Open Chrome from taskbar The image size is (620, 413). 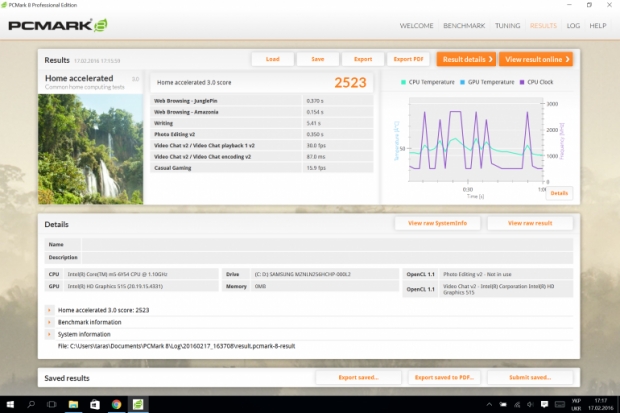click(116, 404)
